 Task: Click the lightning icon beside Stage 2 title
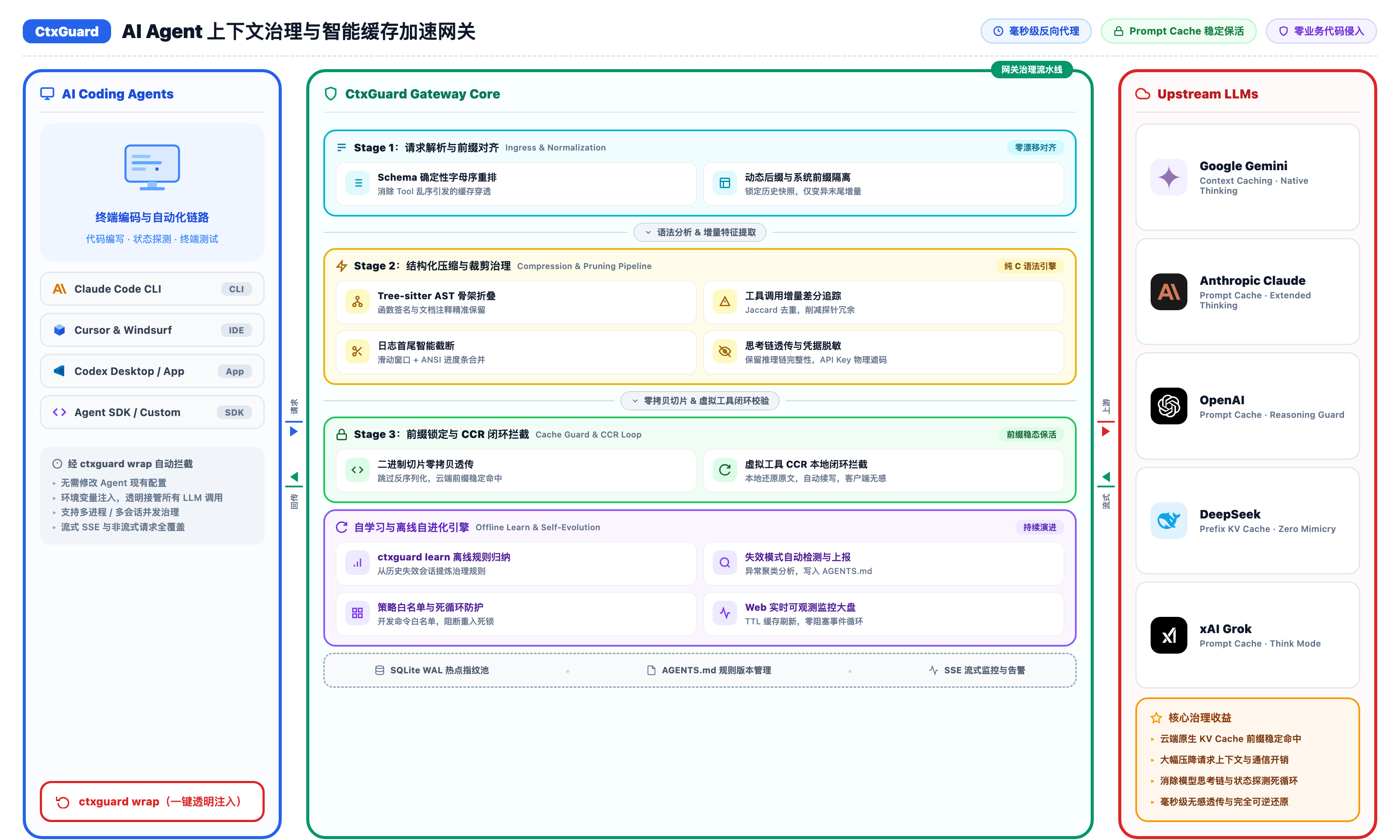(x=341, y=266)
